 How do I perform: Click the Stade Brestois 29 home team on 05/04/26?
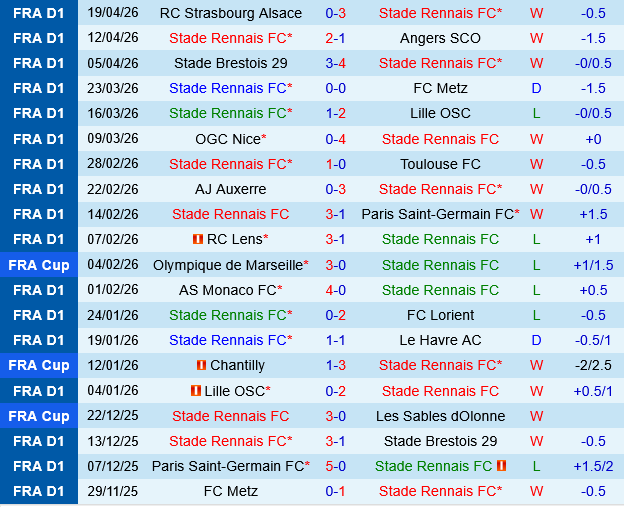pyautogui.click(x=230, y=63)
